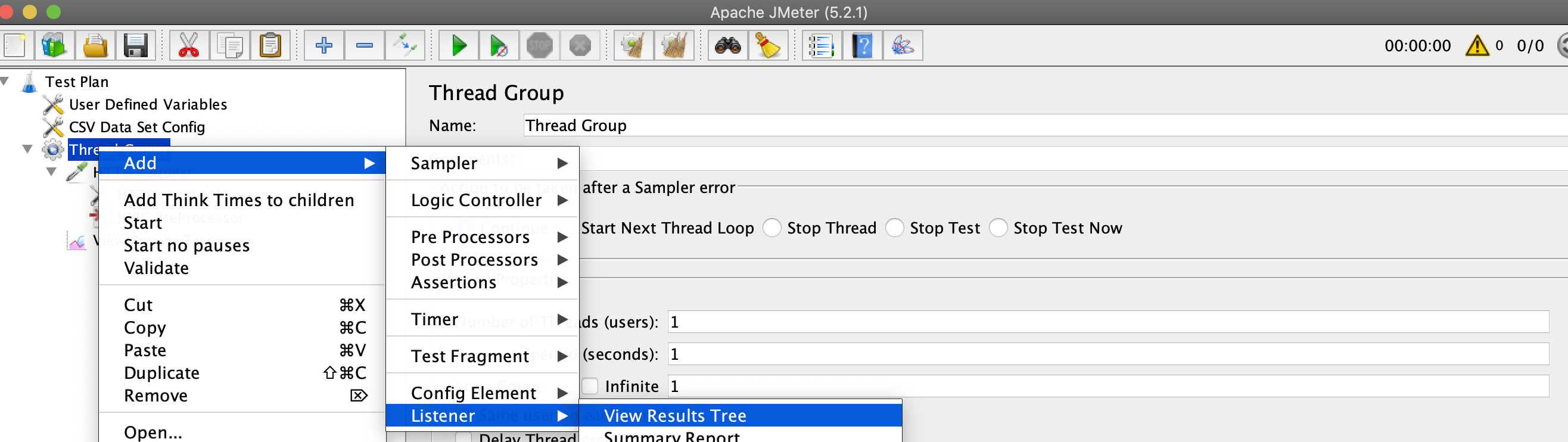Choose Add Think Times to children
The width and height of the screenshot is (1568, 442).
[x=242, y=200]
